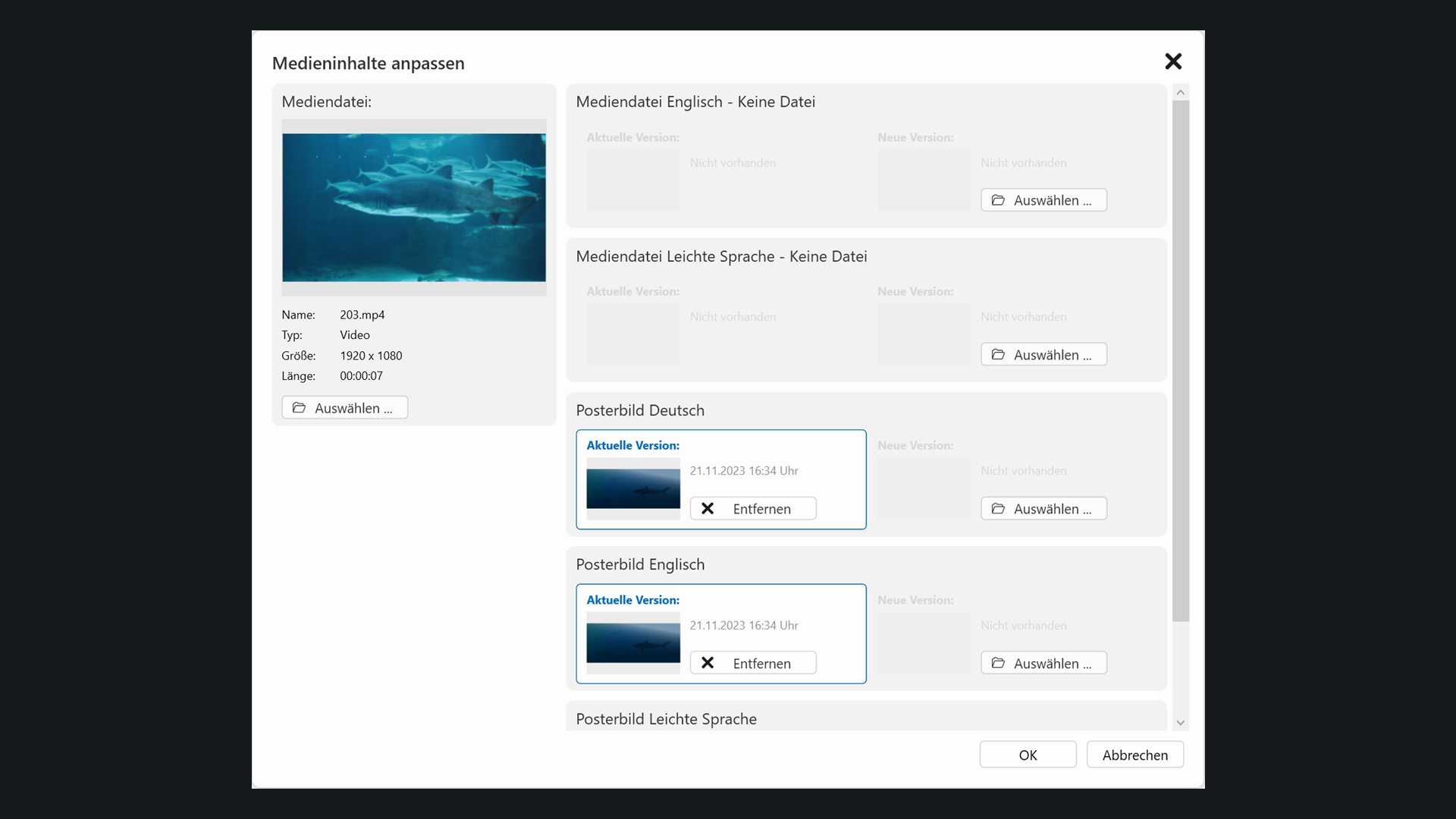Confirm changes with the OK button

[x=1028, y=755]
